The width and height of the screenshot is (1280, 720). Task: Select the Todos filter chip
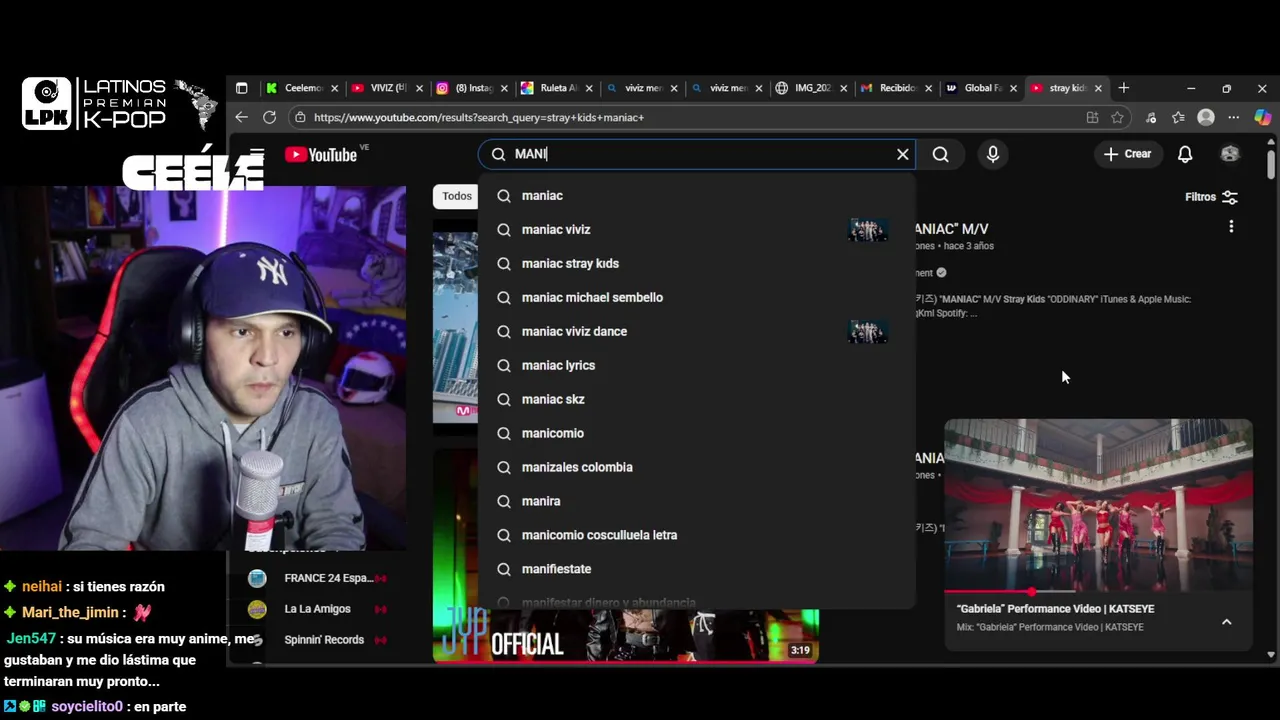tap(457, 196)
